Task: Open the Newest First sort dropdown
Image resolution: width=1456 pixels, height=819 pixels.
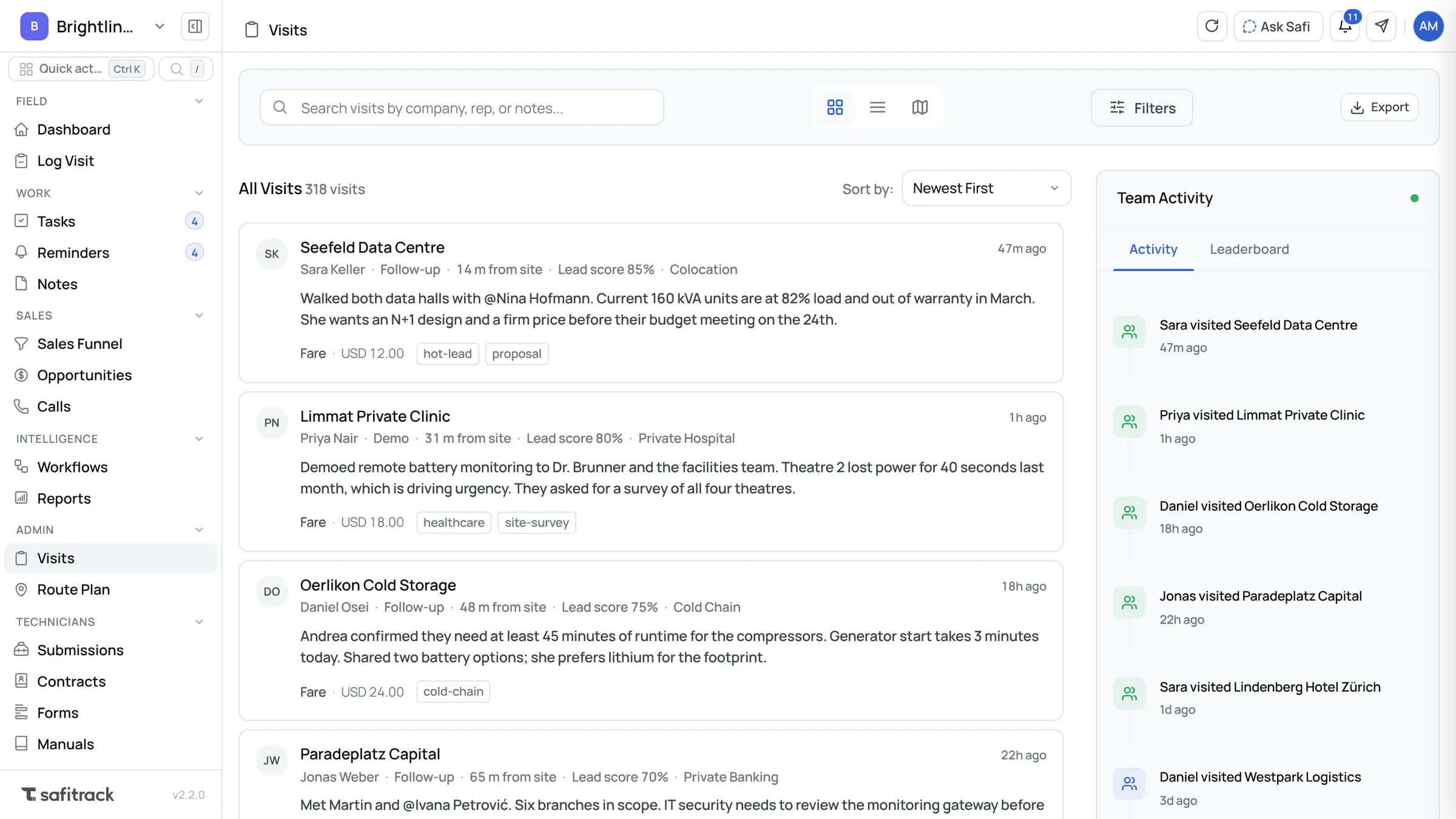Action: click(x=986, y=188)
